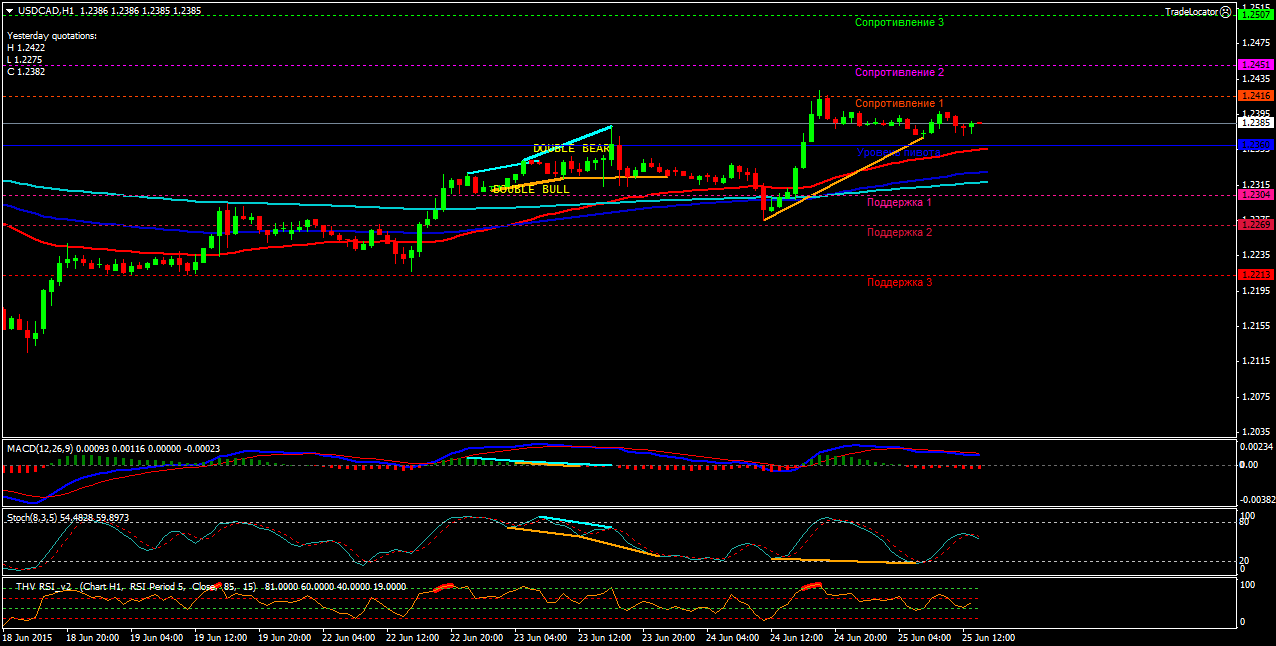Click the red 1.2269 price tag

click(x=1255, y=225)
